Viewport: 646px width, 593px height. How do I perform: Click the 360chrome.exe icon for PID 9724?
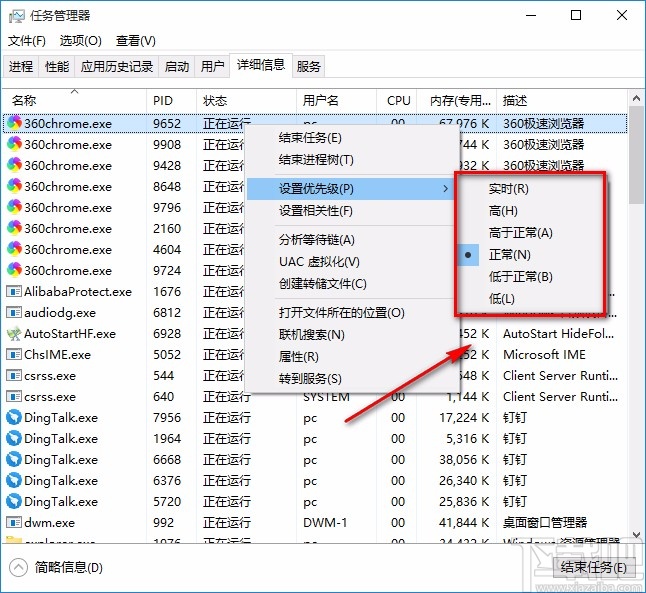[x=14, y=270]
